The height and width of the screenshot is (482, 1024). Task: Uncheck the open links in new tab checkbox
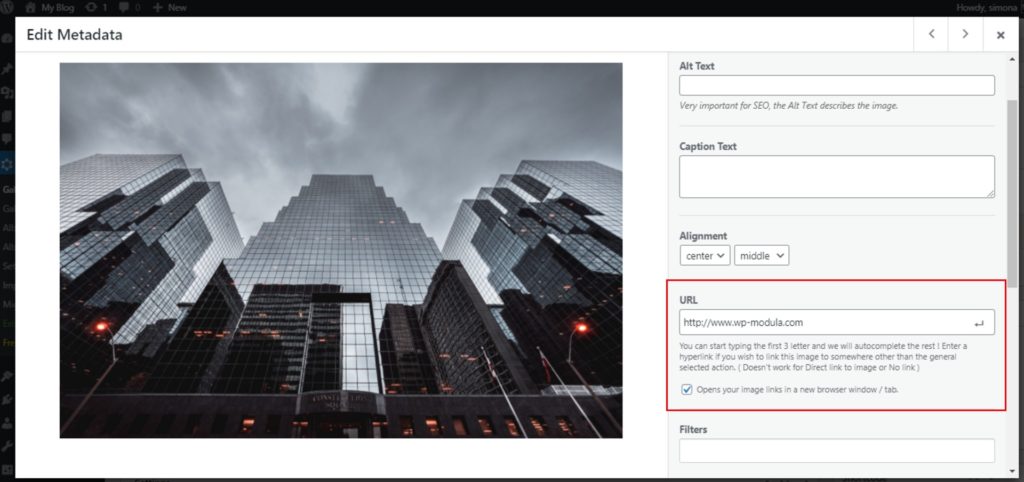(x=687, y=389)
